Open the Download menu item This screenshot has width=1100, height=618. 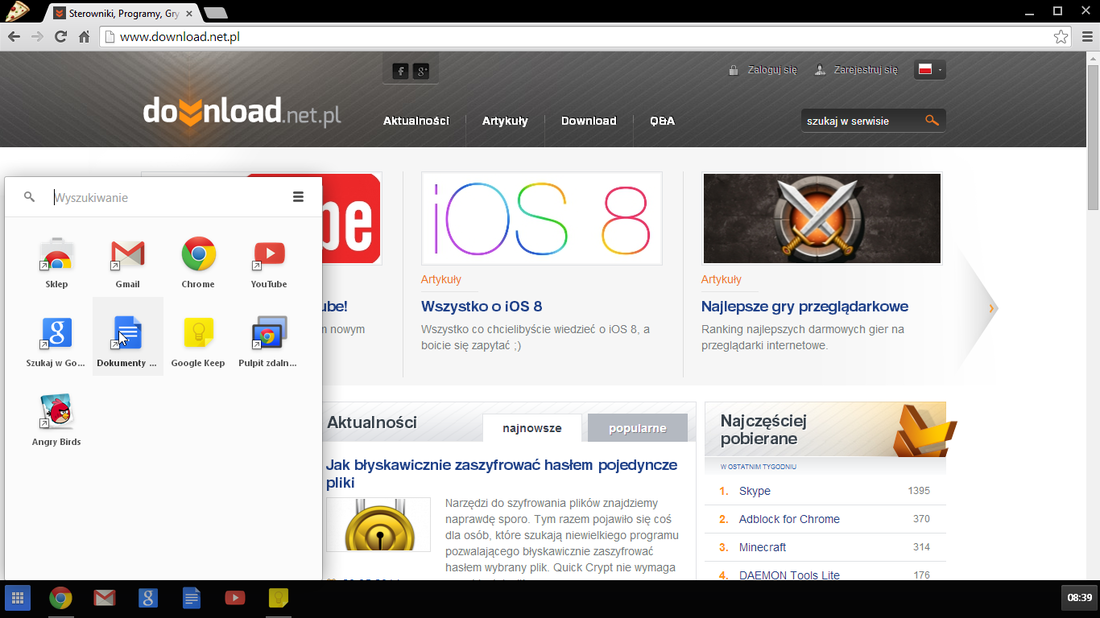point(589,121)
